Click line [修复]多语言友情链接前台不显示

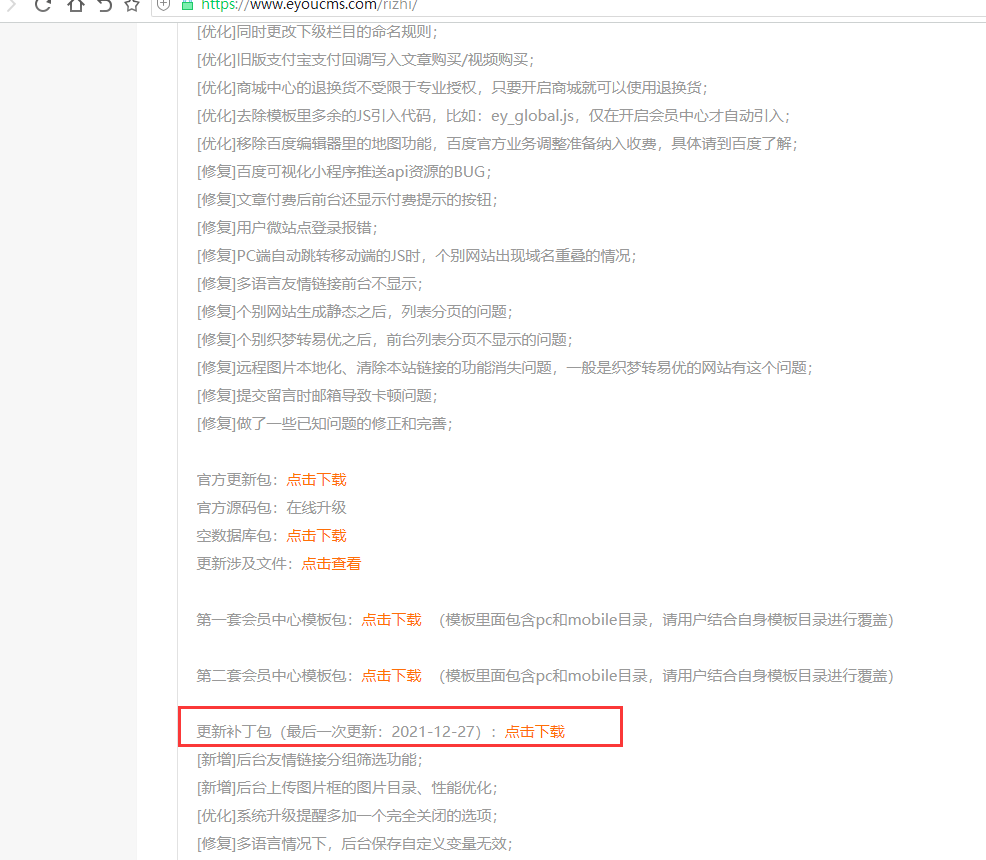309,284
